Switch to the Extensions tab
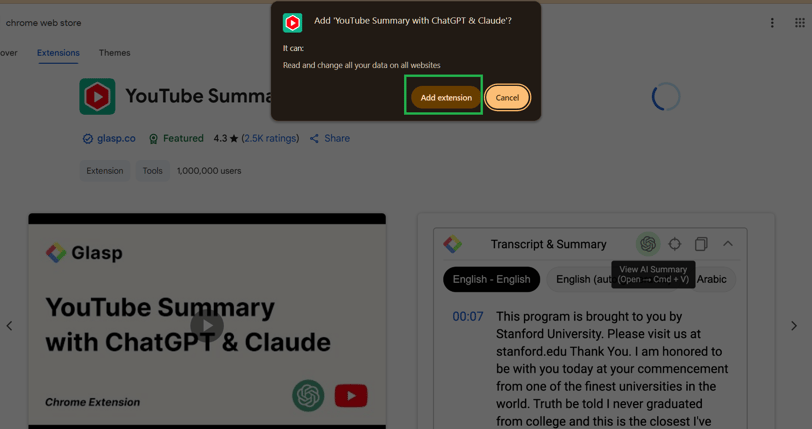Viewport: 812px width, 429px height. click(58, 53)
